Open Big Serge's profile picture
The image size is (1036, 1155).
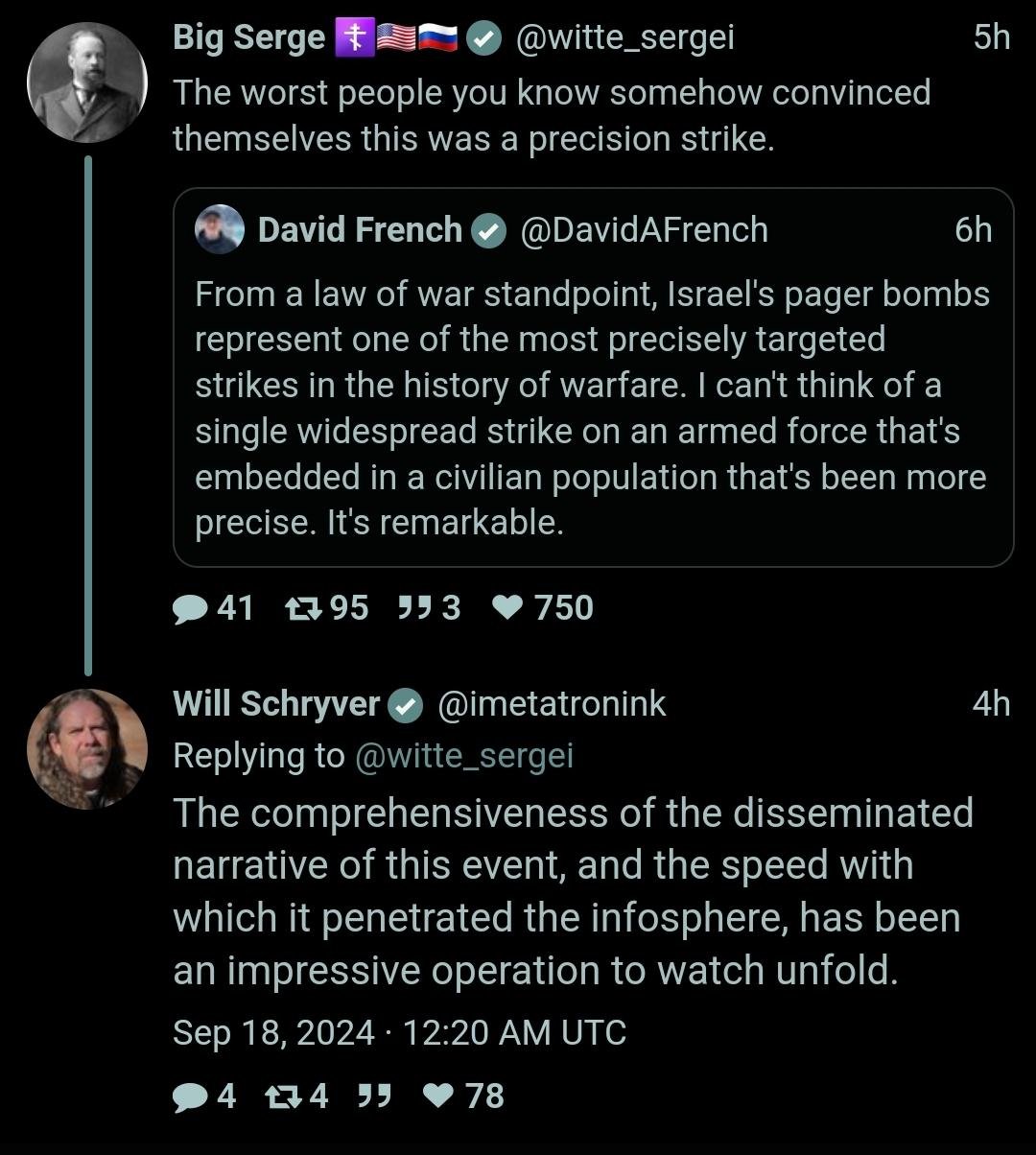(86, 82)
